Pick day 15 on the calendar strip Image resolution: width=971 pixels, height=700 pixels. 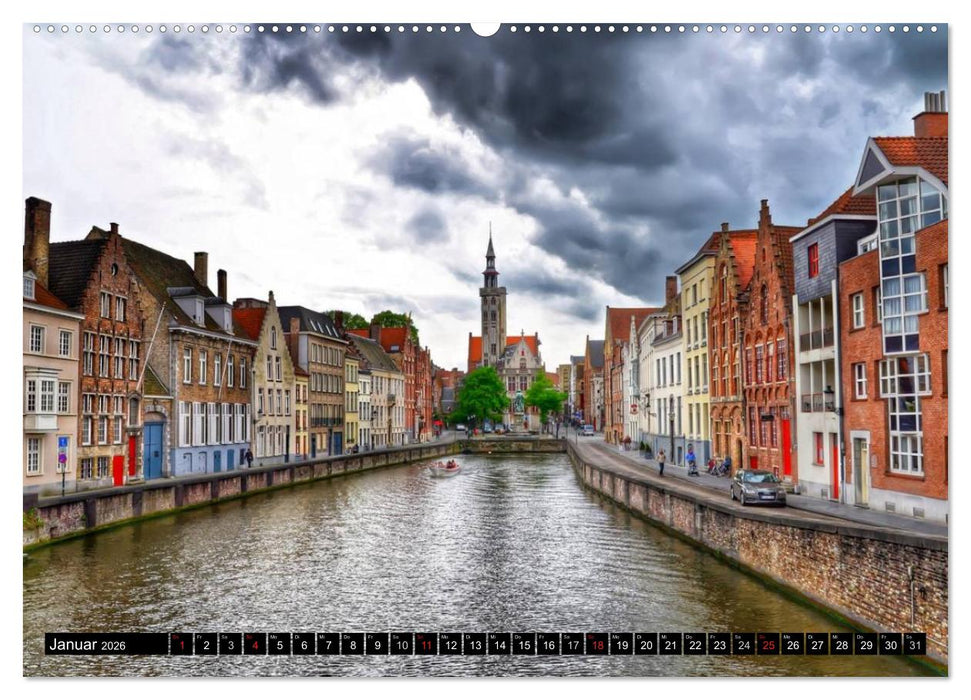click(523, 645)
